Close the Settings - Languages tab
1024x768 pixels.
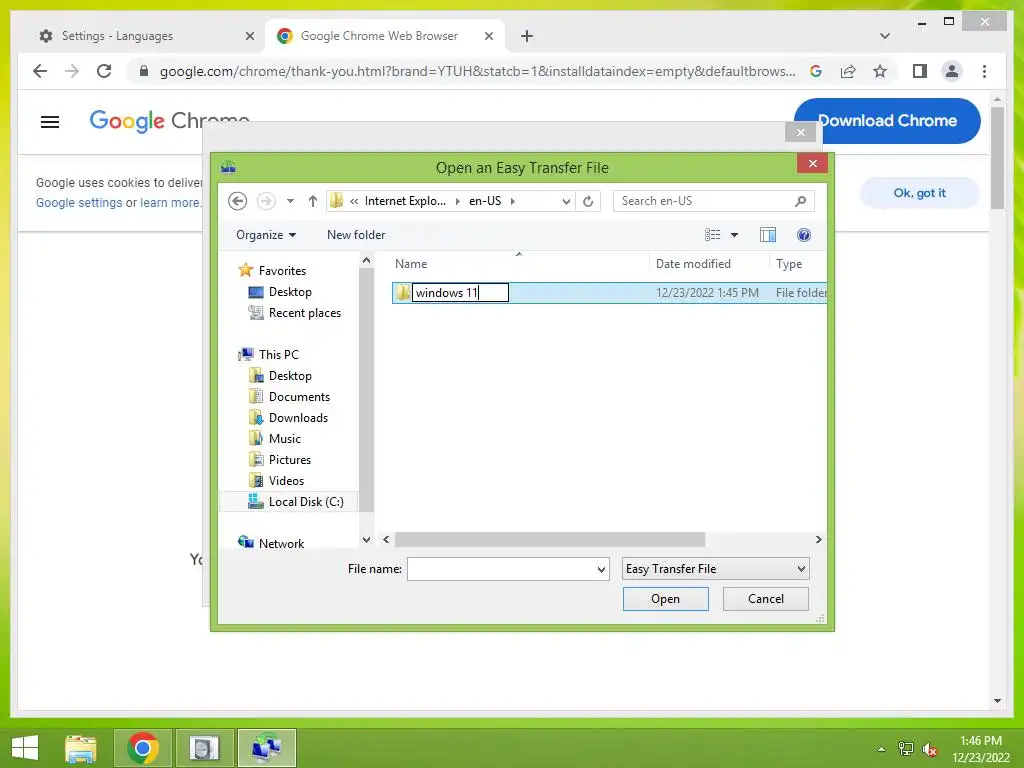tap(249, 36)
